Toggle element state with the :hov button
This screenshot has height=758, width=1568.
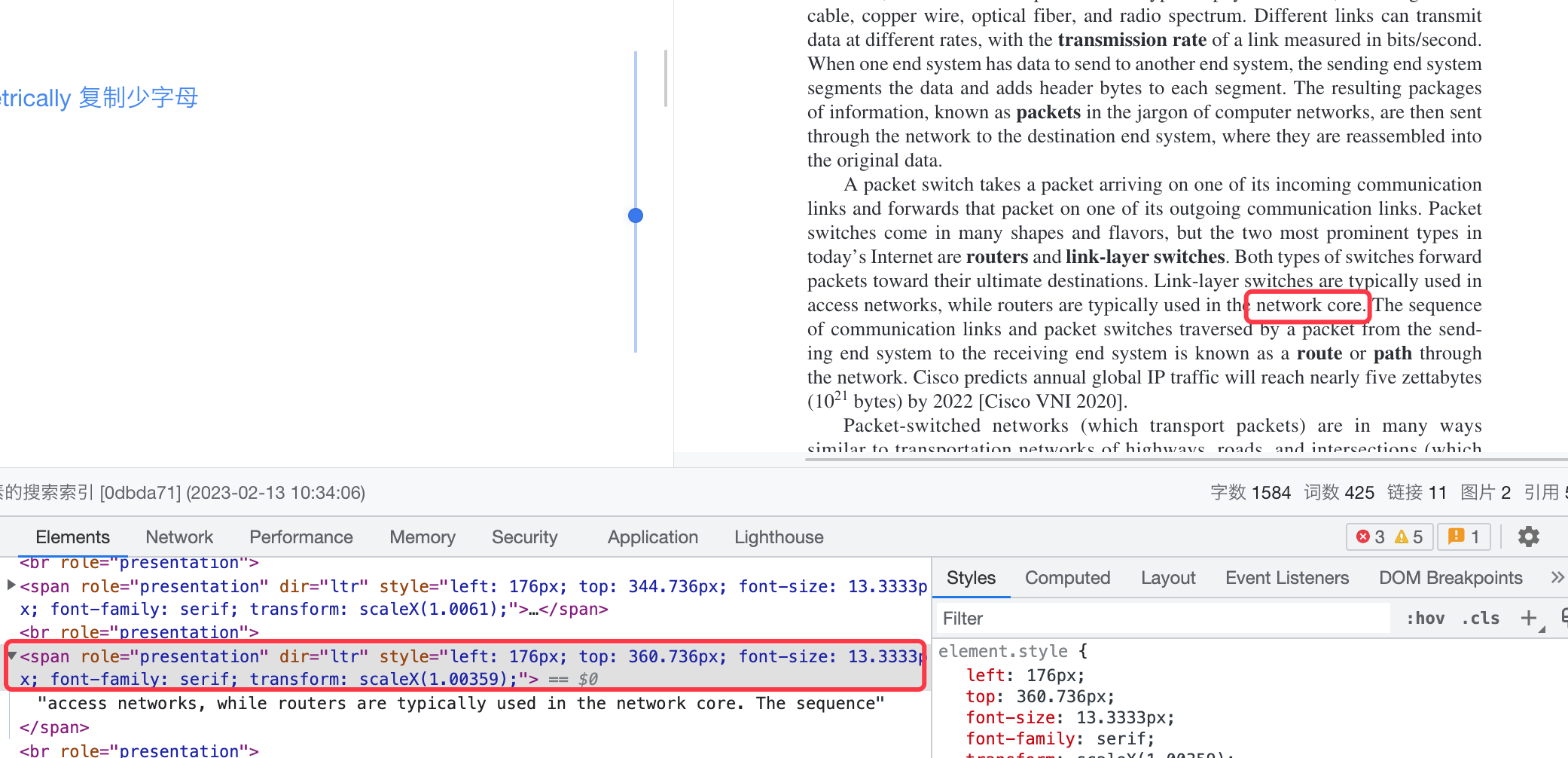pyautogui.click(x=1425, y=618)
